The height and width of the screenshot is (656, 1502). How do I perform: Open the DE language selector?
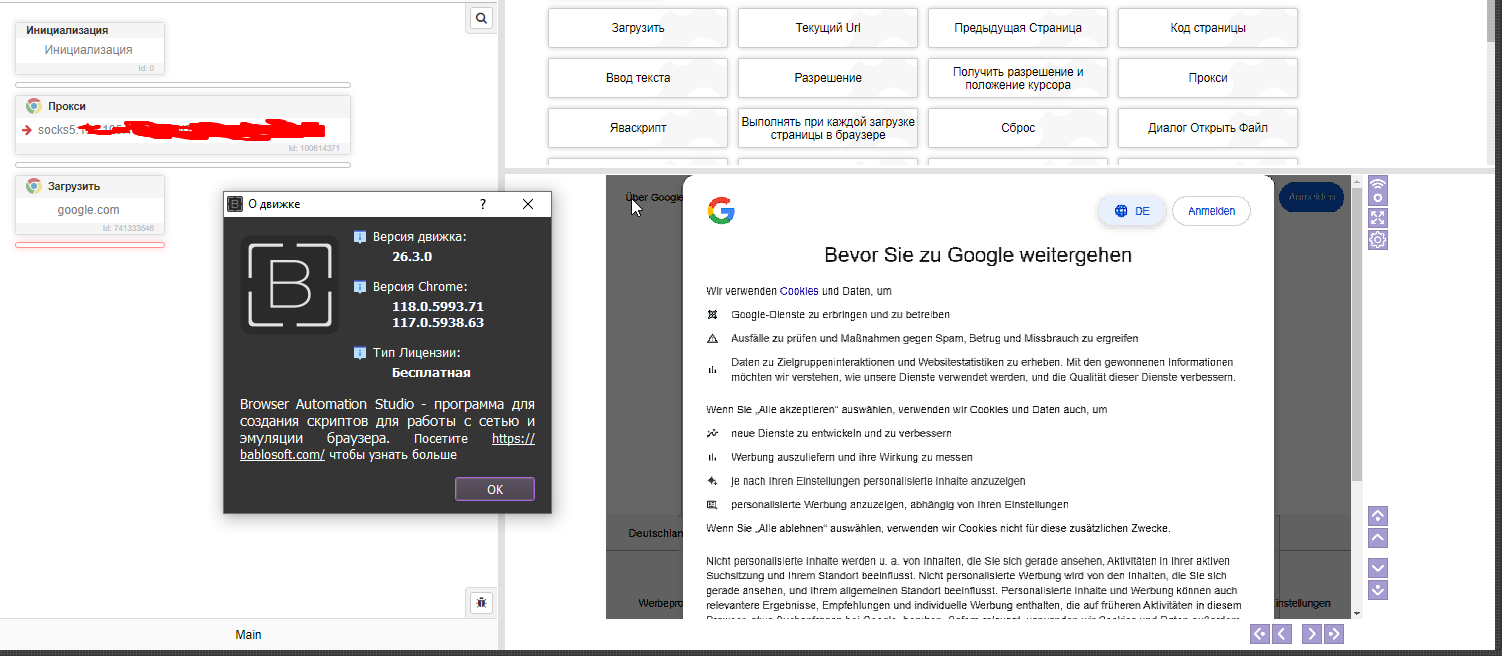[x=1131, y=211]
